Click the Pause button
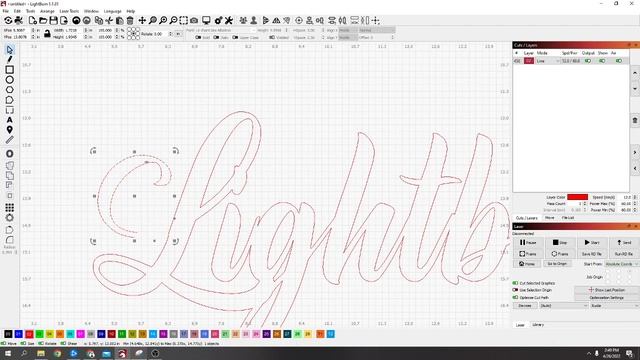Viewport: 640px width, 360px height. [528, 242]
